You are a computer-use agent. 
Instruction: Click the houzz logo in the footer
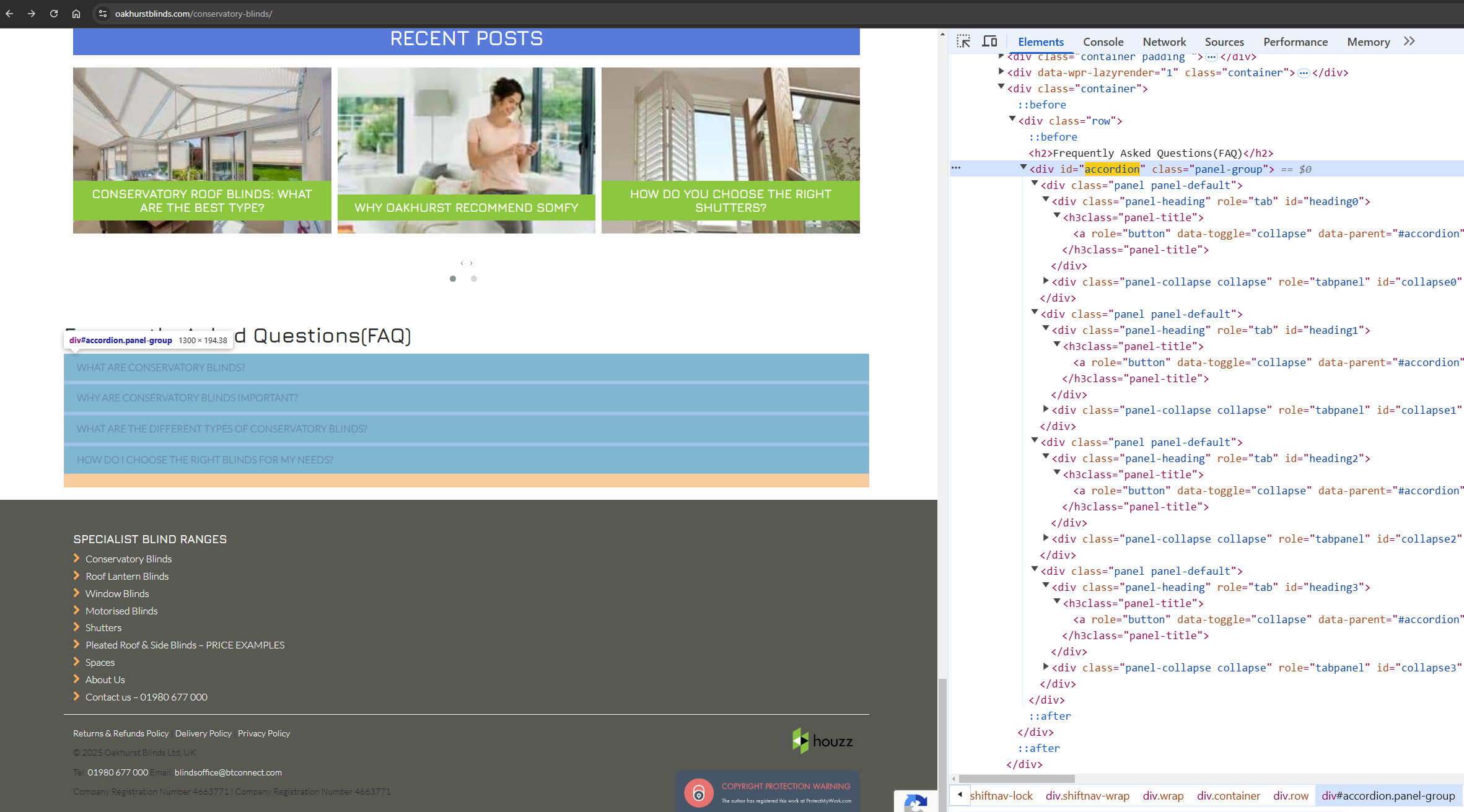point(822,741)
